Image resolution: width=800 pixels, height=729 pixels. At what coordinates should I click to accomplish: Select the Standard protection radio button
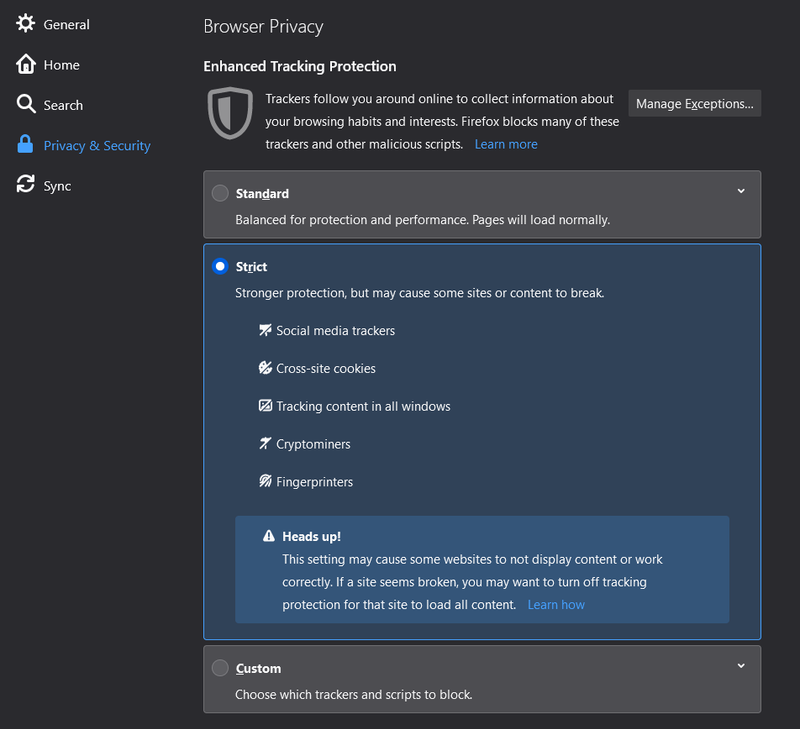(220, 193)
